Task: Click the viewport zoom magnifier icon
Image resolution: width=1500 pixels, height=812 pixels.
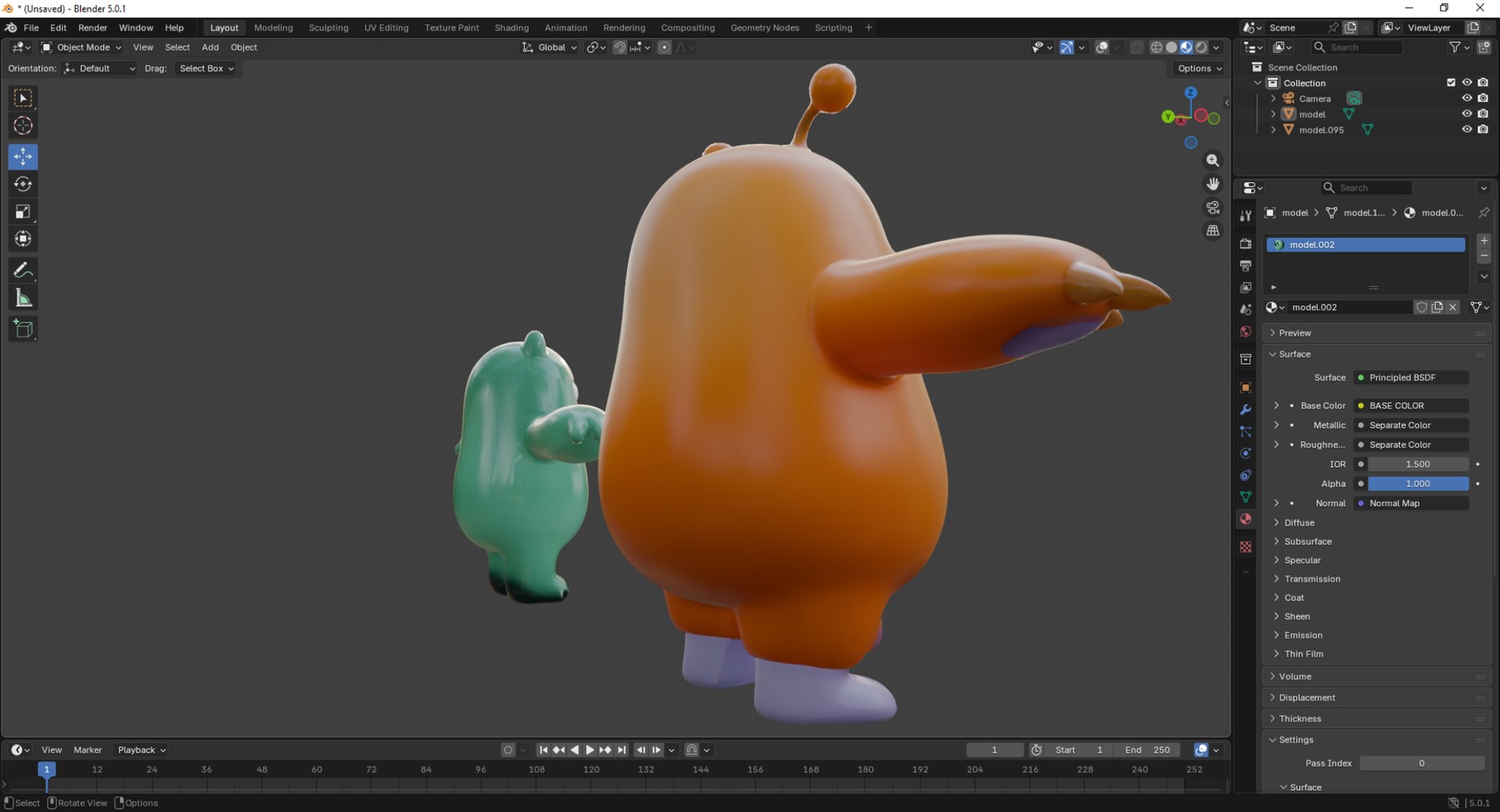Action: coord(1212,160)
